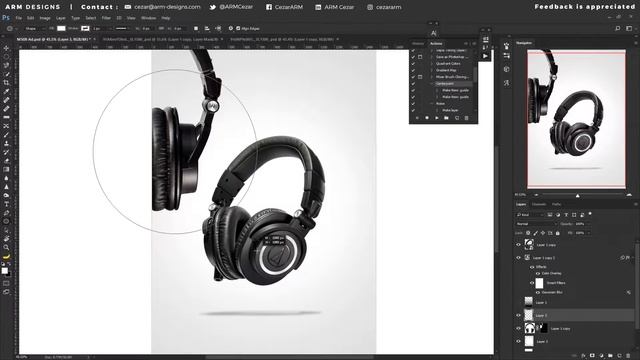Open the Filter menu
The image size is (640, 360).
(x=106, y=18)
